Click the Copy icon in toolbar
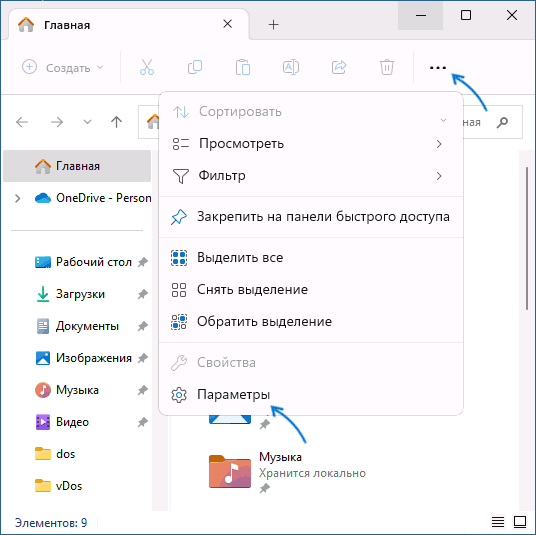Screen dimensions: 536x535 [x=195, y=67]
